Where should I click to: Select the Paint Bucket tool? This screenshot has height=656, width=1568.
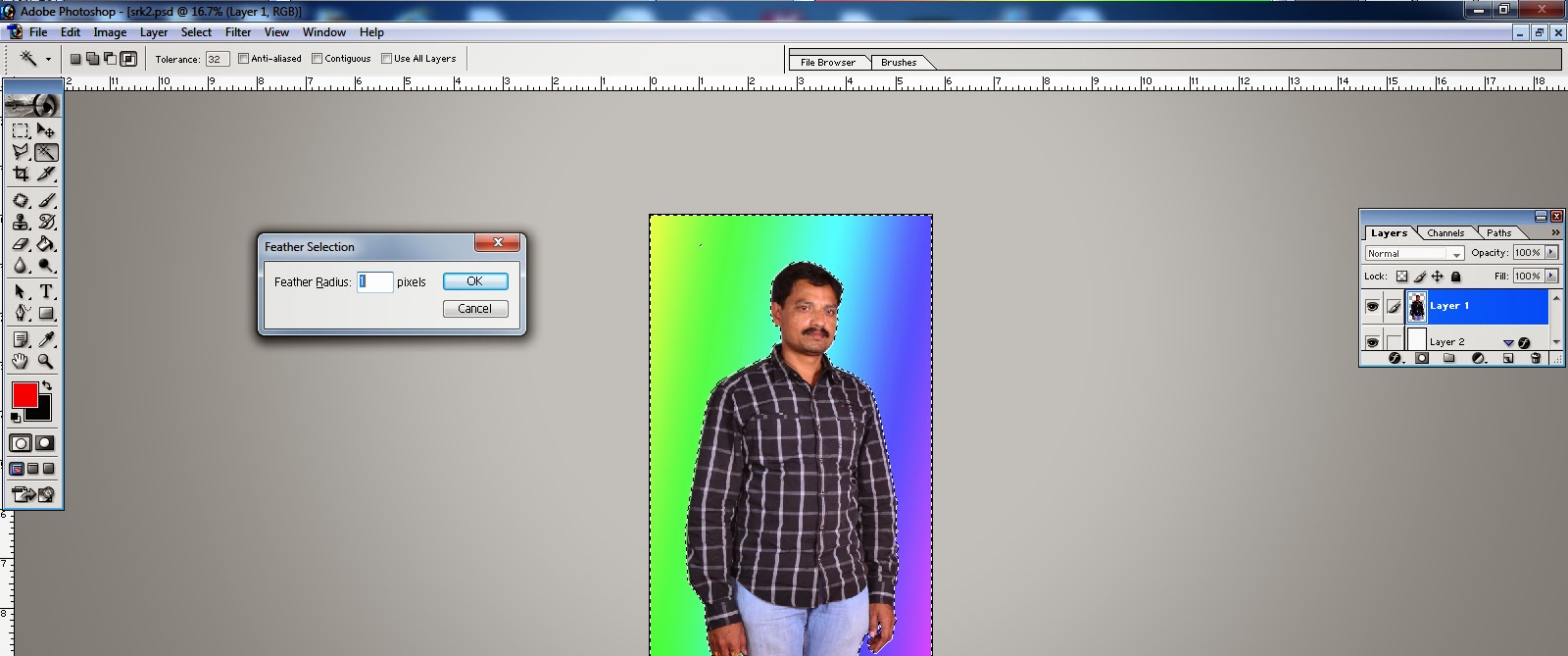point(46,243)
